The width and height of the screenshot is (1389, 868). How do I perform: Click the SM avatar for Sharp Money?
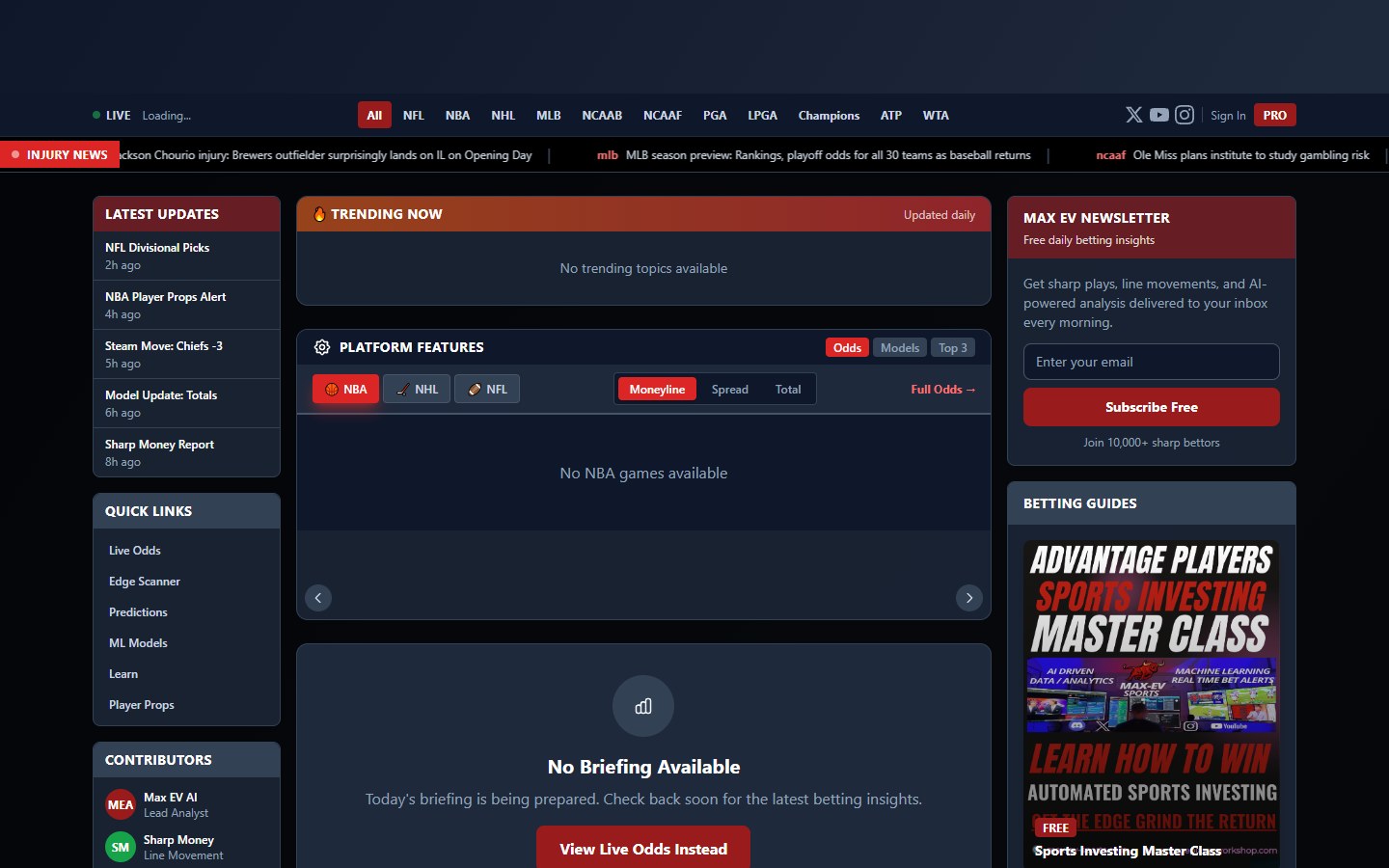pyautogui.click(x=121, y=847)
